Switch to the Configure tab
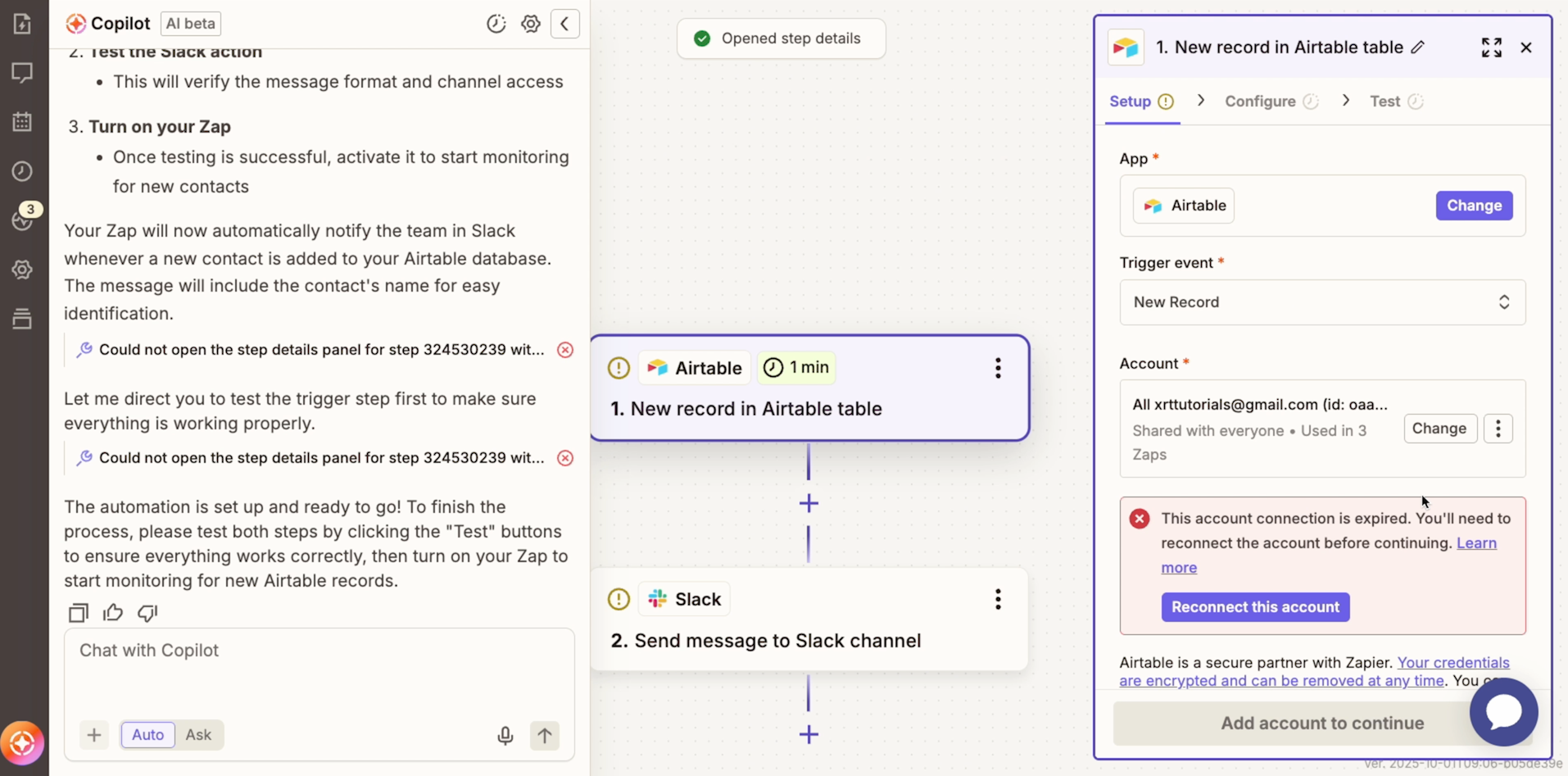The width and height of the screenshot is (1568, 776). tap(1262, 101)
